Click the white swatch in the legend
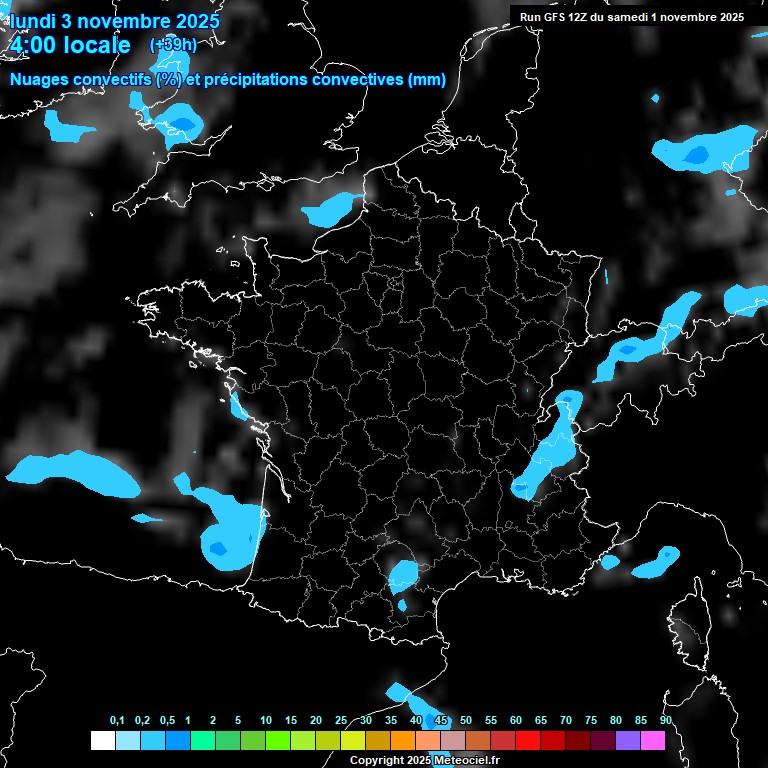Screen dimensions: 768x768 103,740
